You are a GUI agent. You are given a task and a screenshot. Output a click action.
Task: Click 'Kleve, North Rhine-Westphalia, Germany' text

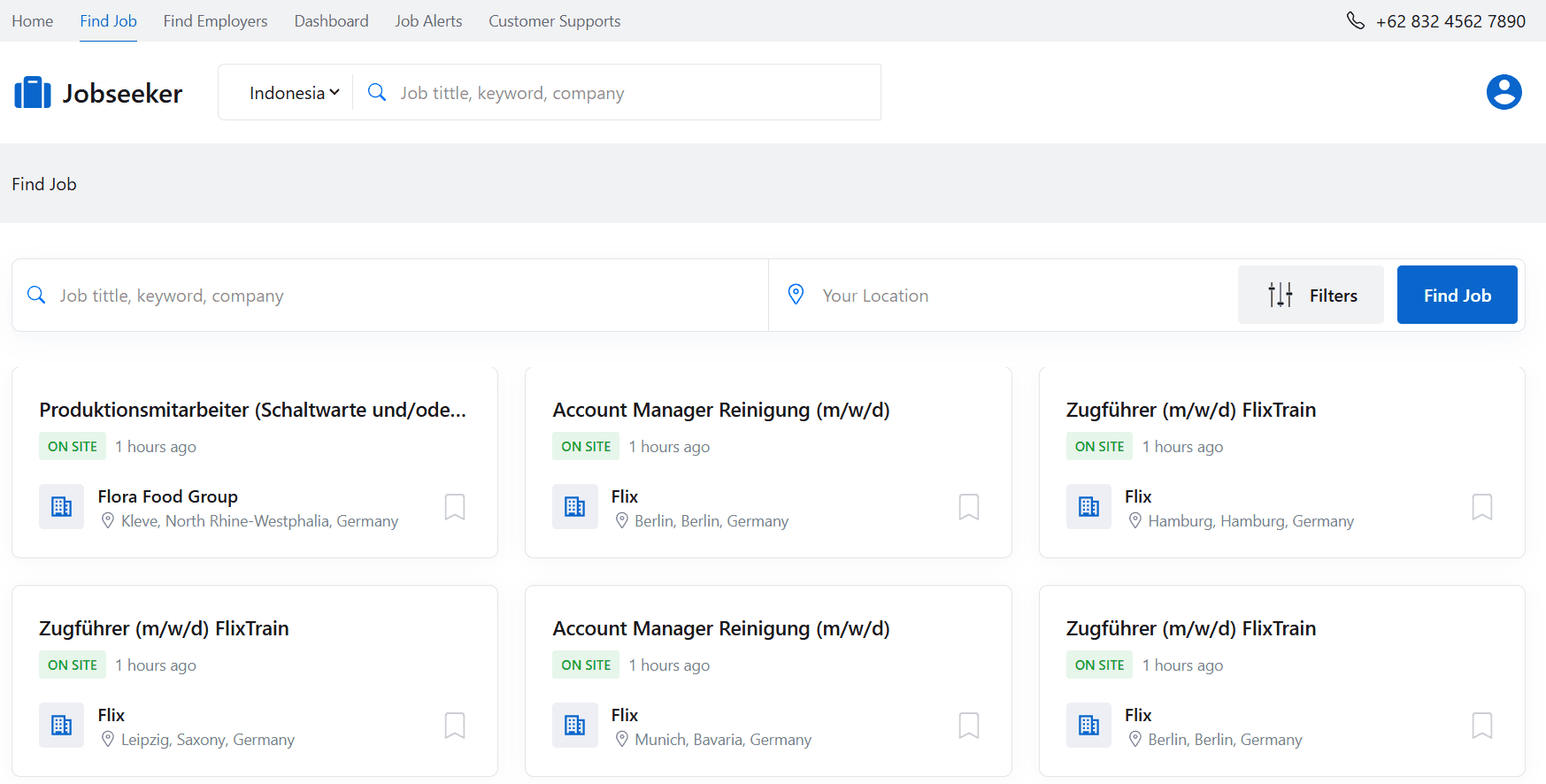pos(260,521)
